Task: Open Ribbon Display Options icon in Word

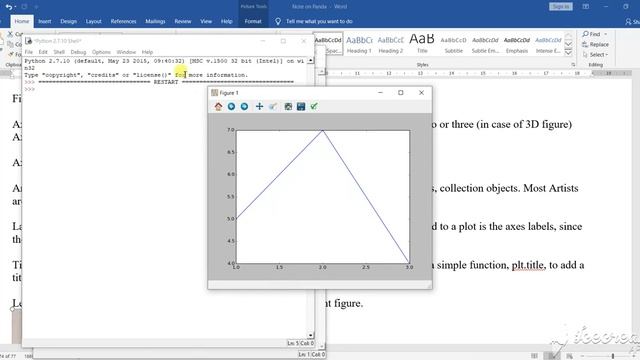Action: (586, 7)
